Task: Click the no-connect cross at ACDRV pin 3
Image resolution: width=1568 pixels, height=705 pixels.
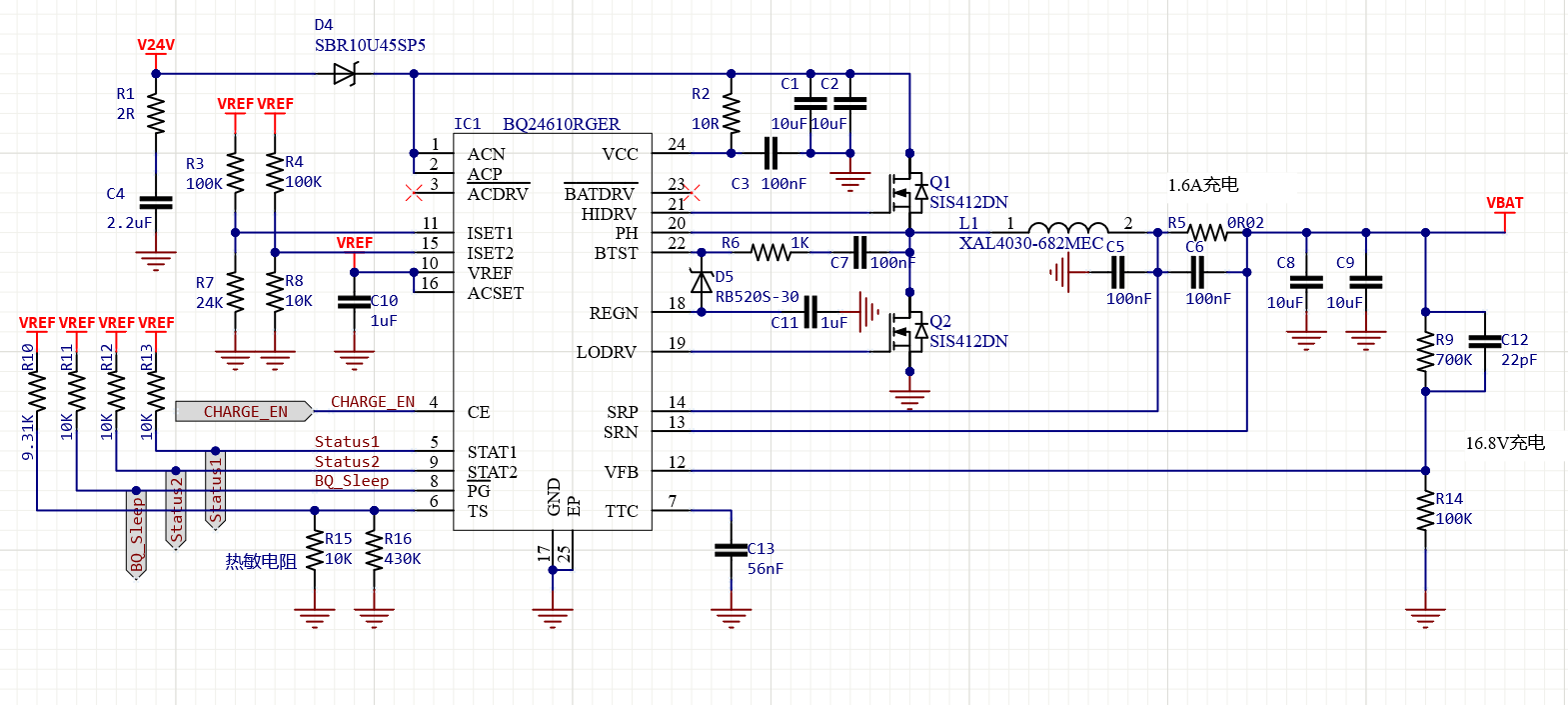Action: pos(414,192)
